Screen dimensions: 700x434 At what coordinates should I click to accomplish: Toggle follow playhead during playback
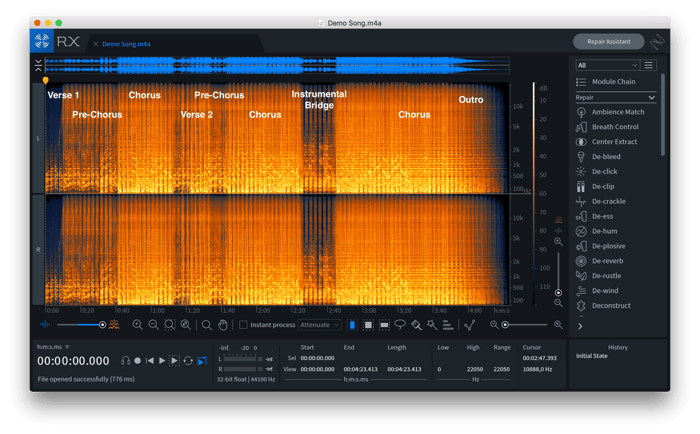coord(202,361)
